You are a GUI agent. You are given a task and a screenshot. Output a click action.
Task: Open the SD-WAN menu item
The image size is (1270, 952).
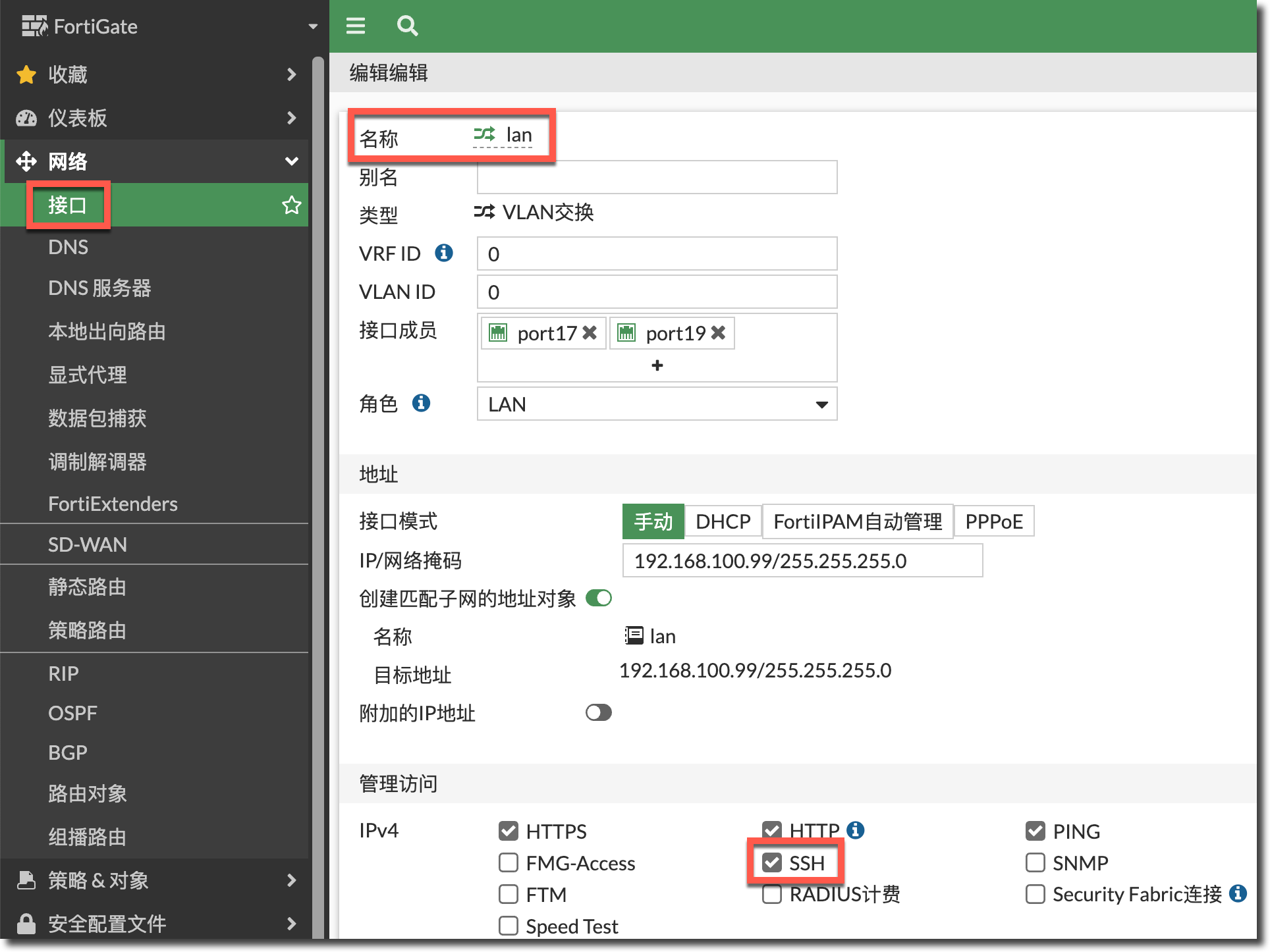(88, 544)
